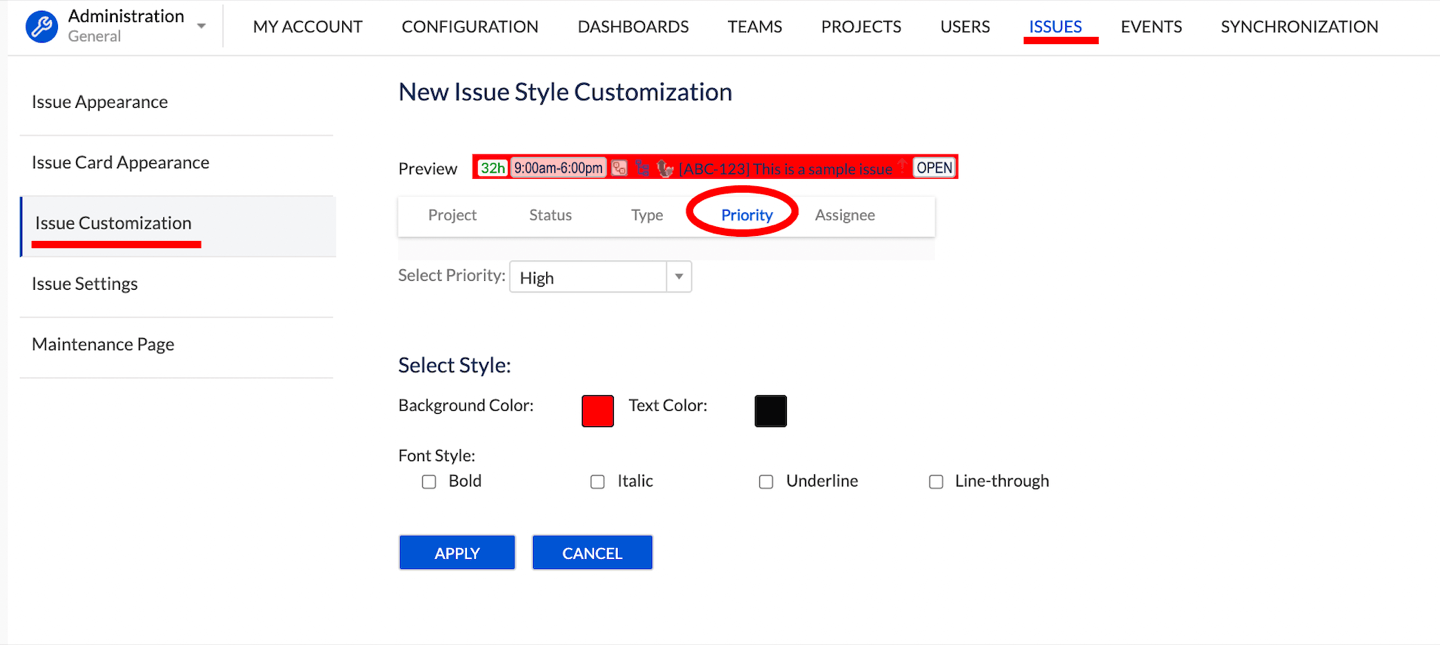Switch to the Status tab
The height and width of the screenshot is (645, 1440).
click(x=550, y=215)
